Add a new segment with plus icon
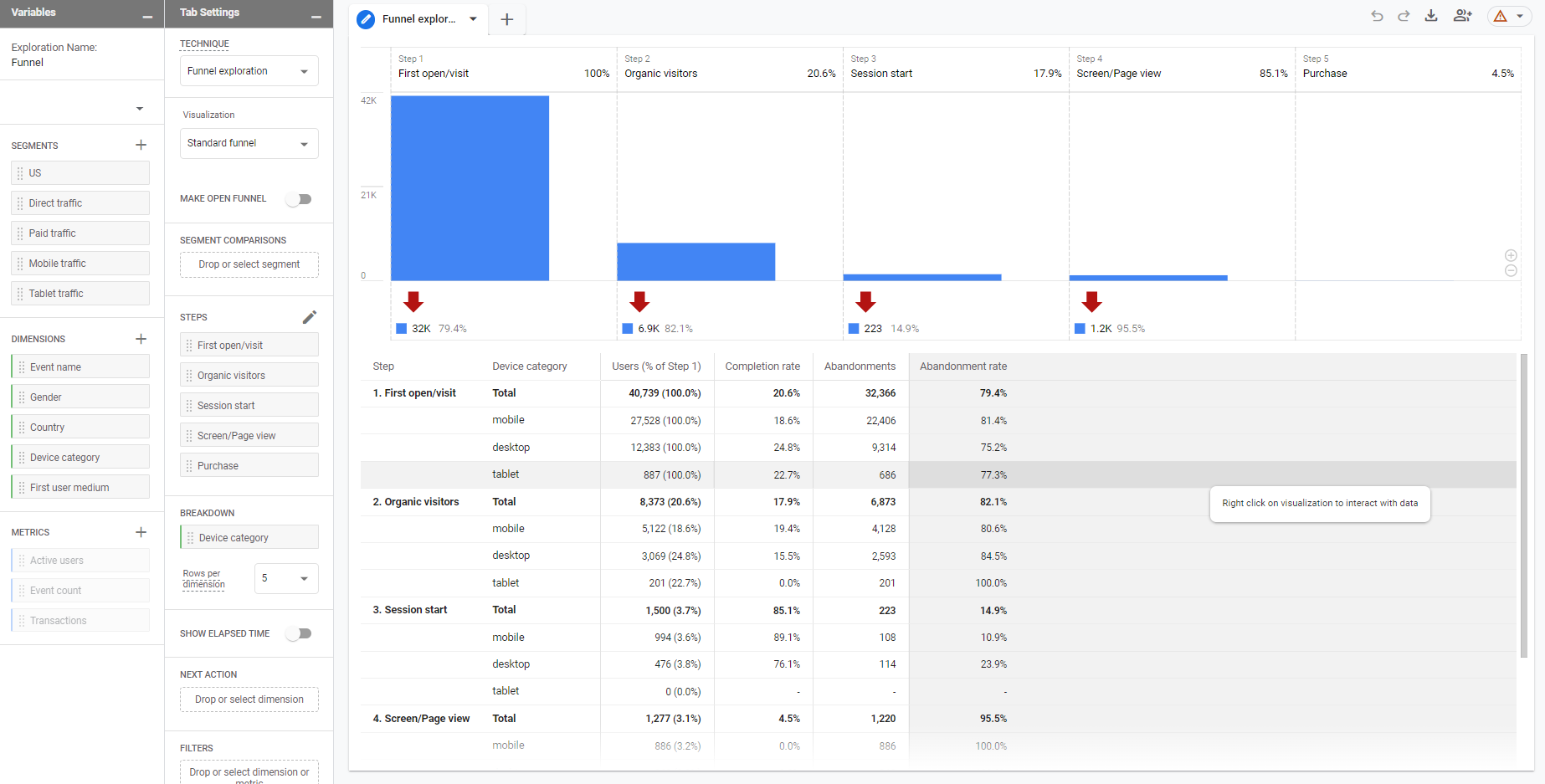The image size is (1545, 784). pyautogui.click(x=141, y=145)
